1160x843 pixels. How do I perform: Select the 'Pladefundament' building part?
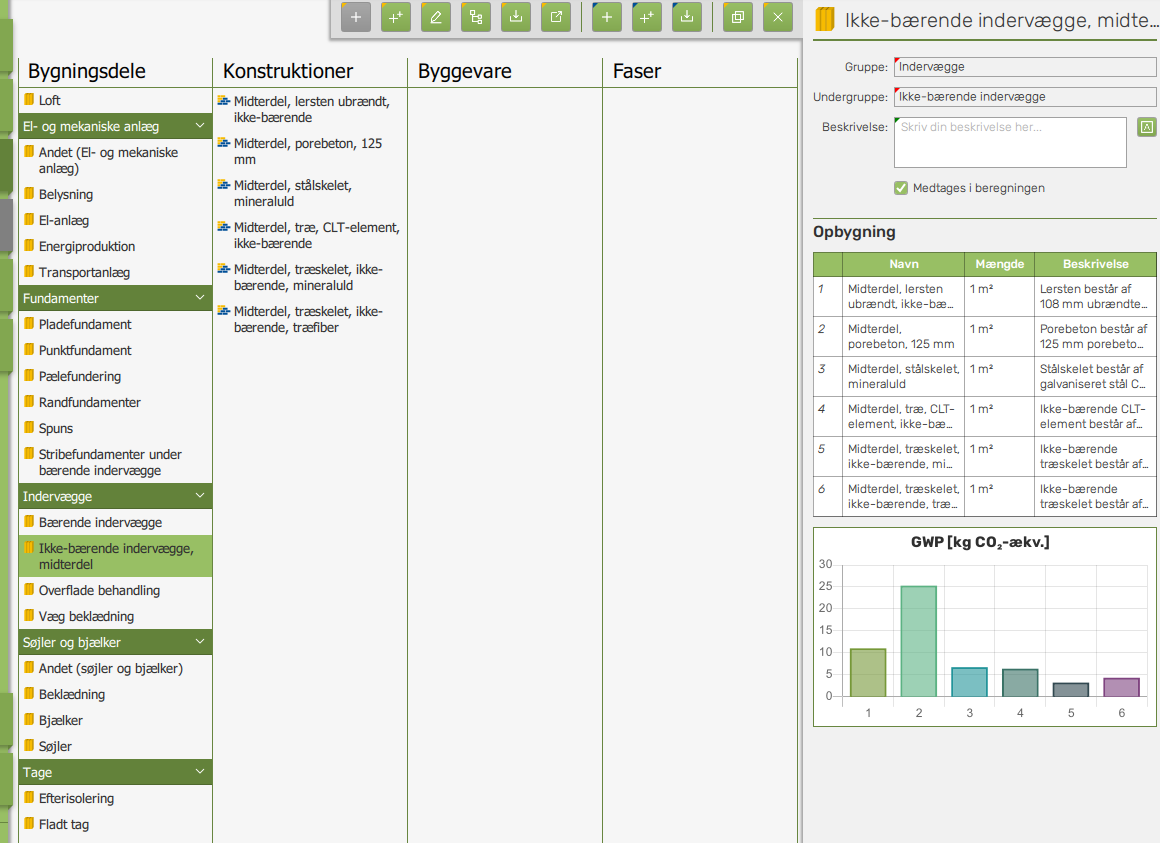85,324
